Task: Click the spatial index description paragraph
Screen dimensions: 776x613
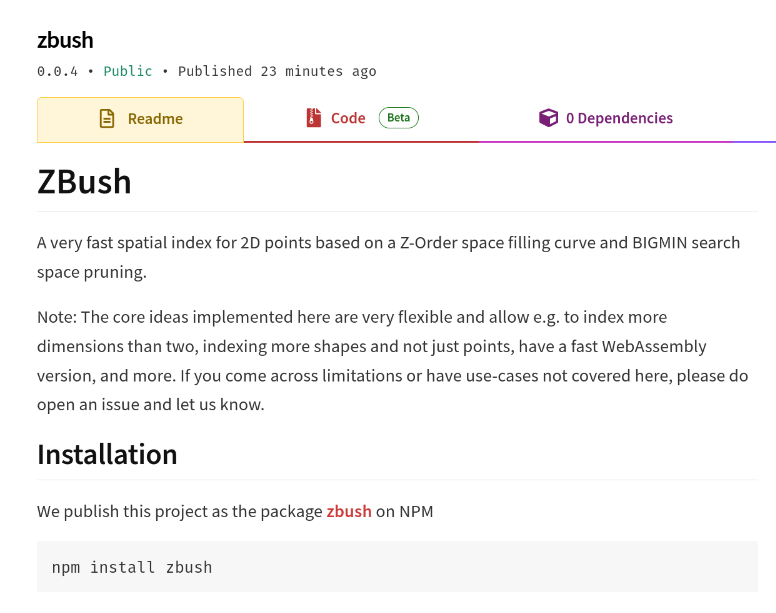Action: (388, 257)
